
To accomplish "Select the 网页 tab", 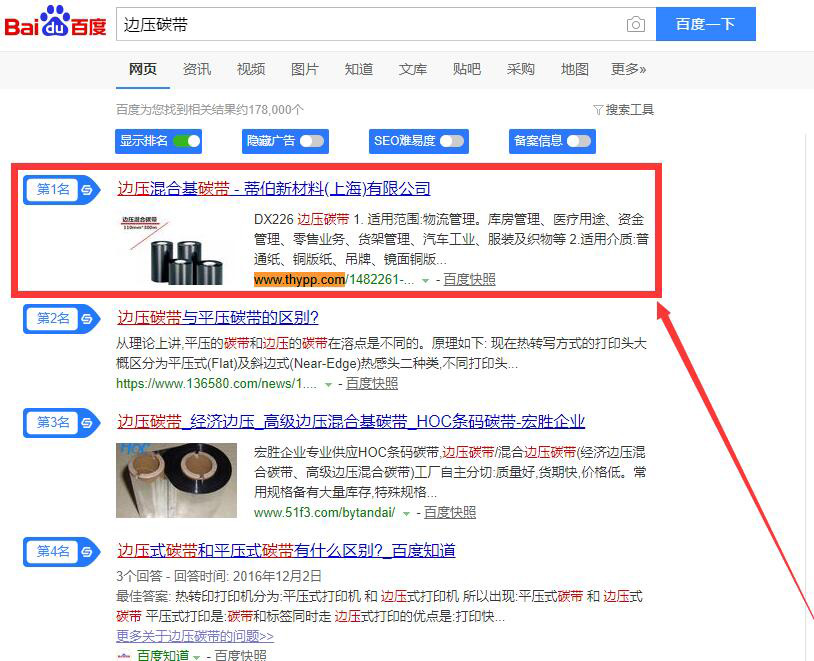I will pos(143,69).
